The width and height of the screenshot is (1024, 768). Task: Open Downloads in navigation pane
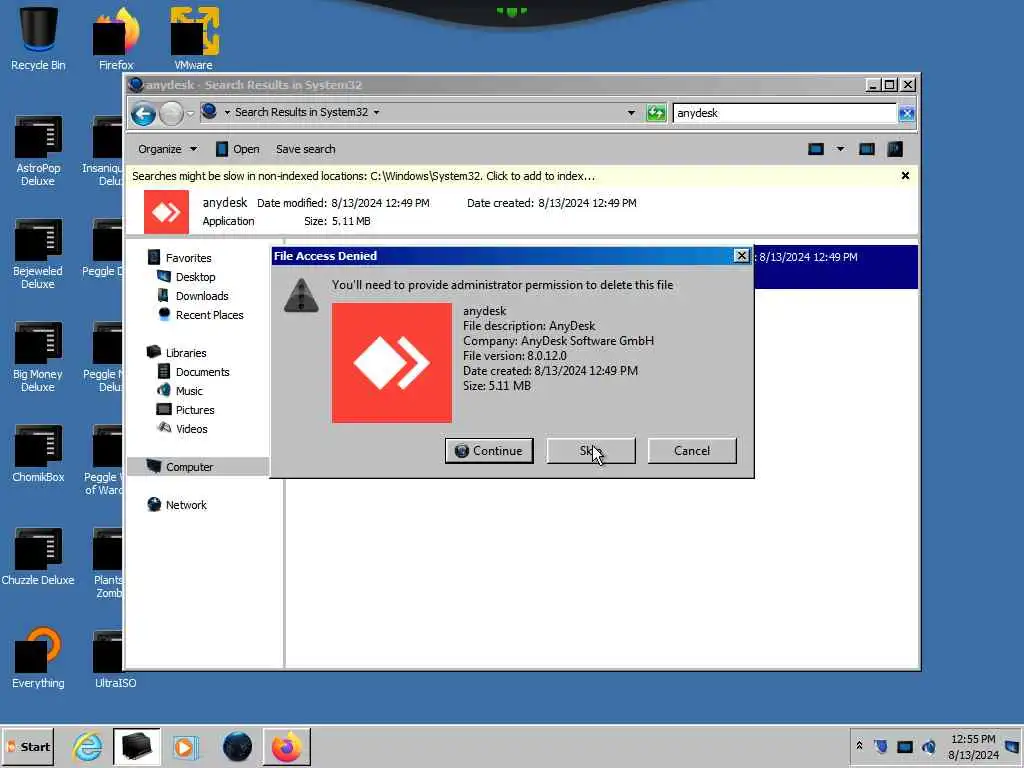pyautogui.click(x=202, y=296)
